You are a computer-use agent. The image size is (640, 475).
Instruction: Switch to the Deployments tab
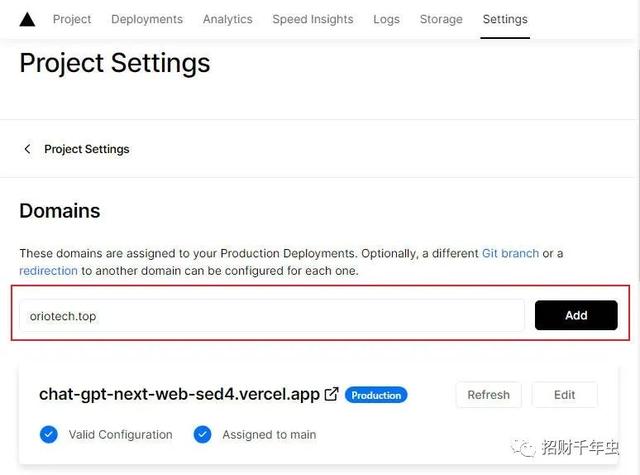click(x=147, y=19)
